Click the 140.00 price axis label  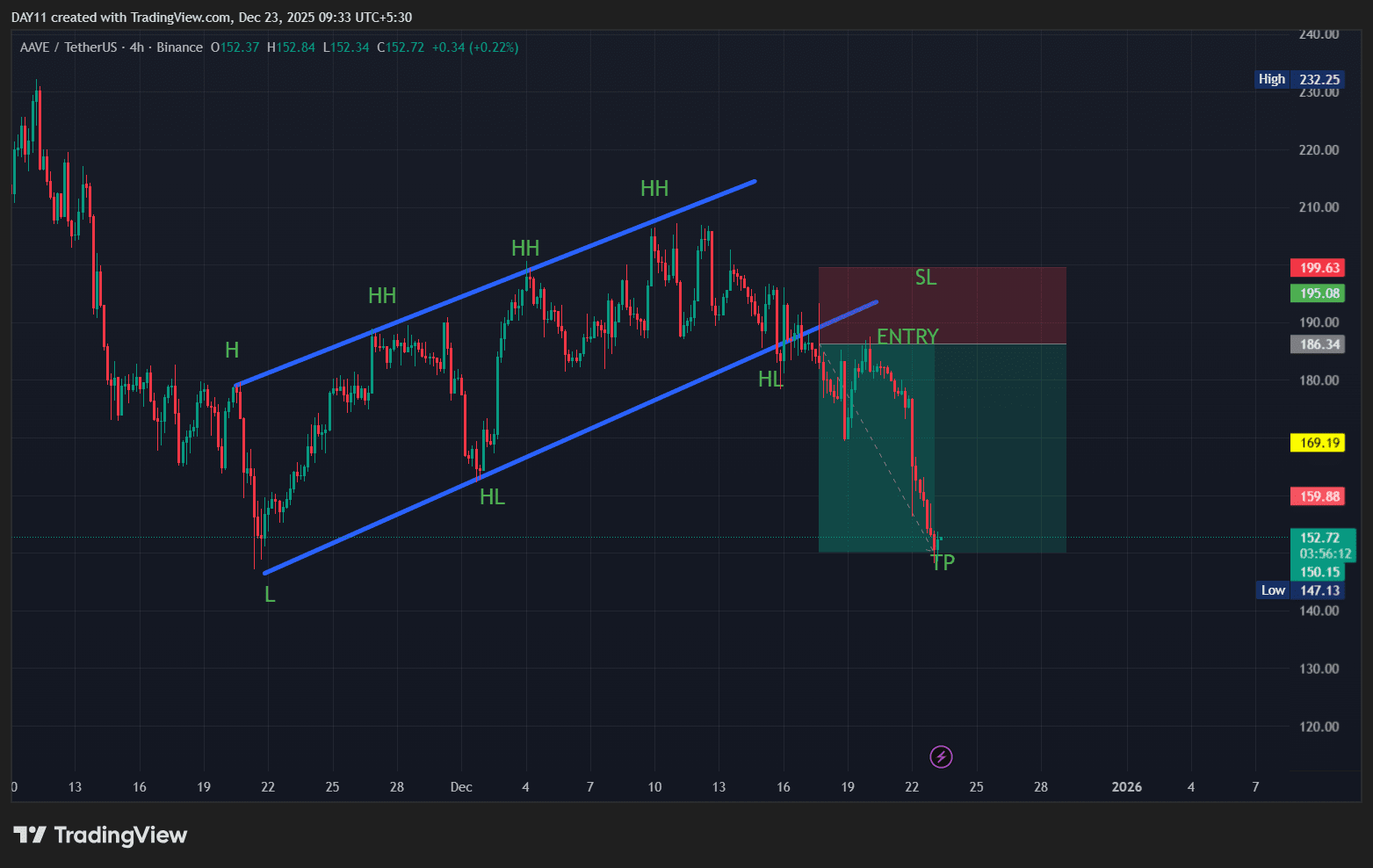tap(1319, 611)
